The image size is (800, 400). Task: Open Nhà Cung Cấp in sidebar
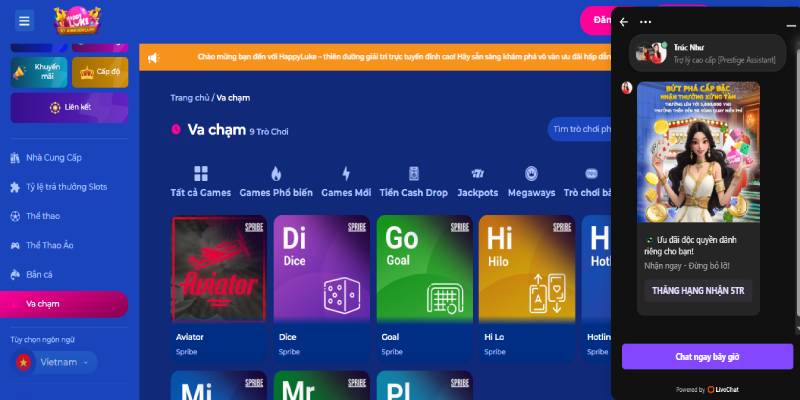coord(54,158)
